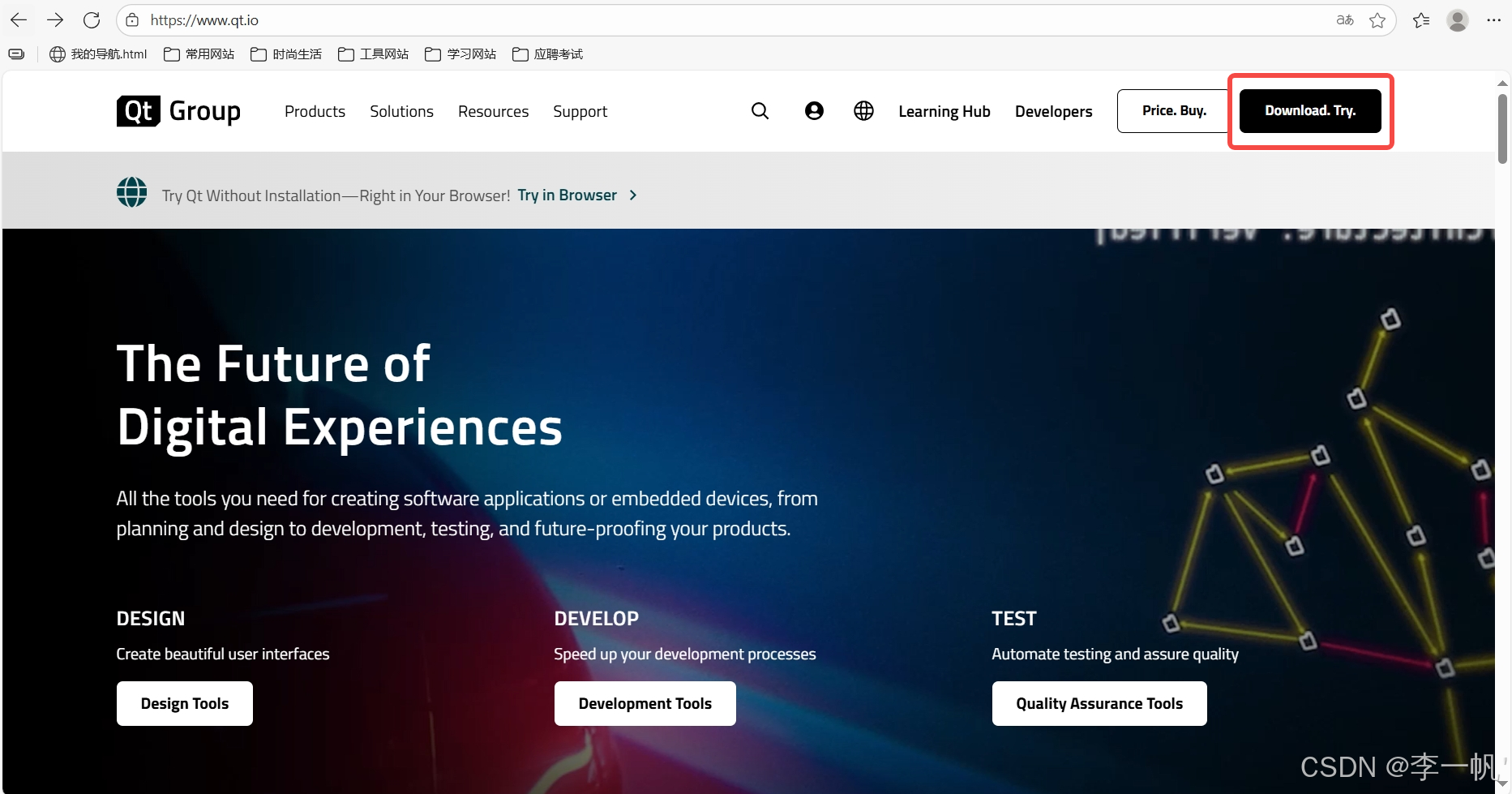Image resolution: width=1512 pixels, height=794 pixels.
Task: Click the scrollbar up arrow
Action: click(1502, 83)
